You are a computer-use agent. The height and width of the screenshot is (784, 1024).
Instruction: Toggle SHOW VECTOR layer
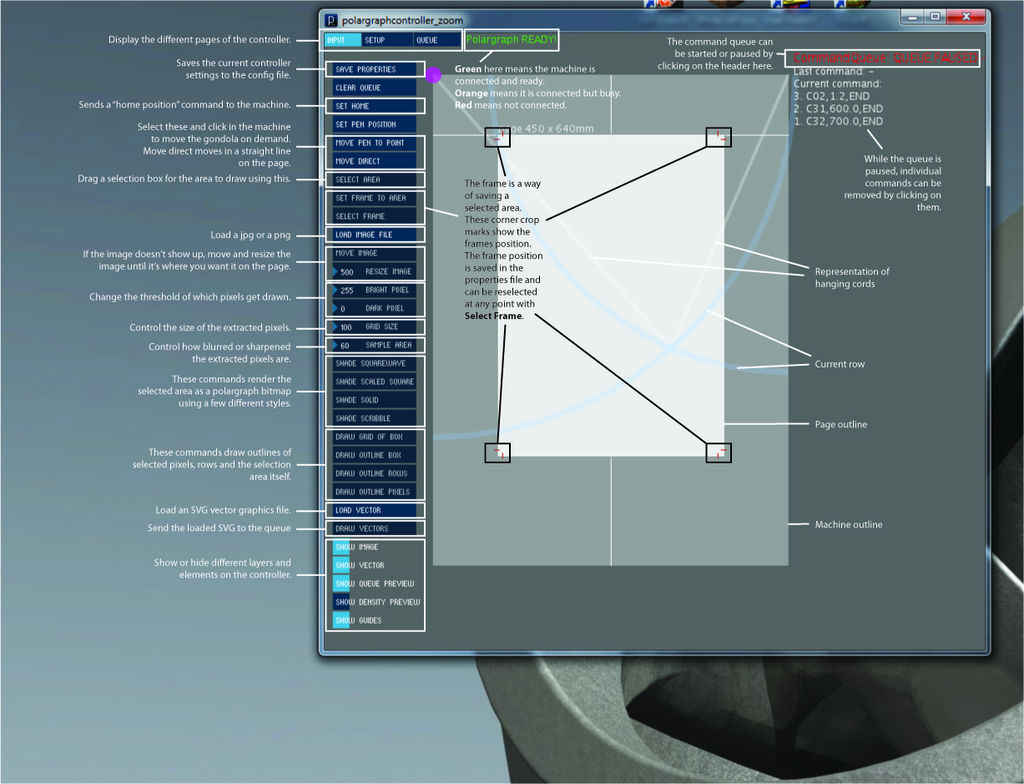[x=342, y=565]
